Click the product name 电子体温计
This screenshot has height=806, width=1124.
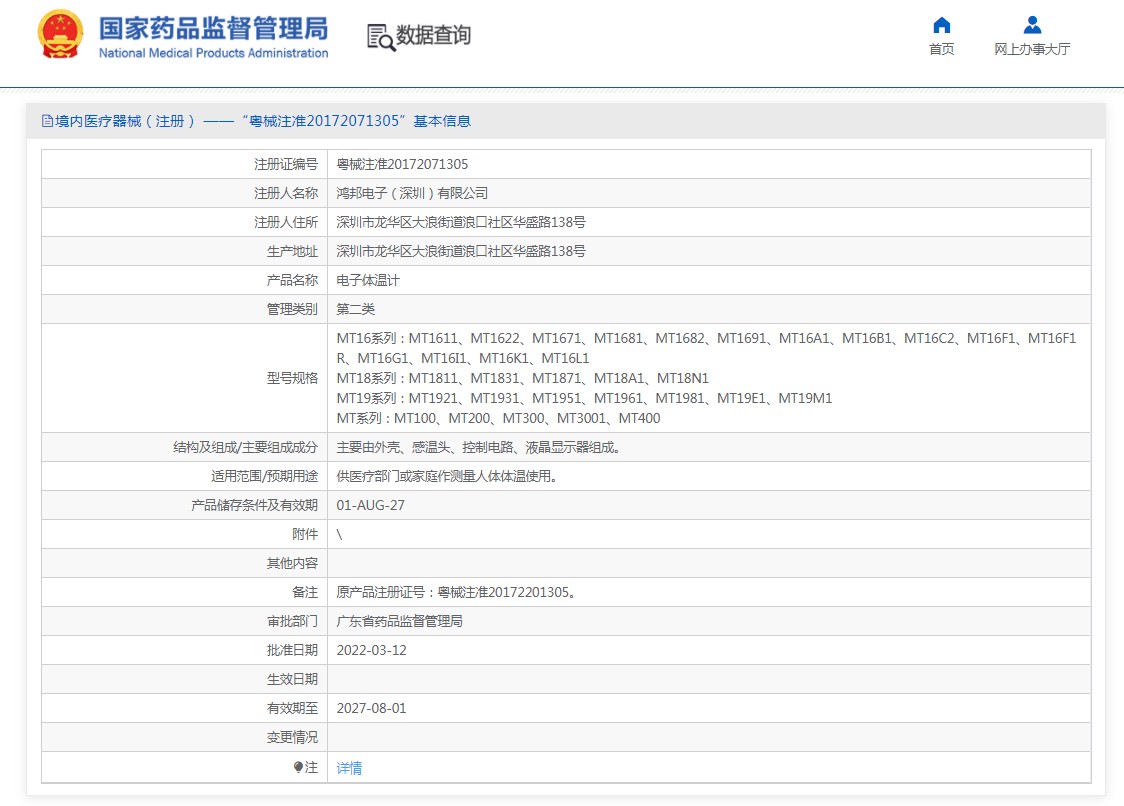tap(368, 280)
